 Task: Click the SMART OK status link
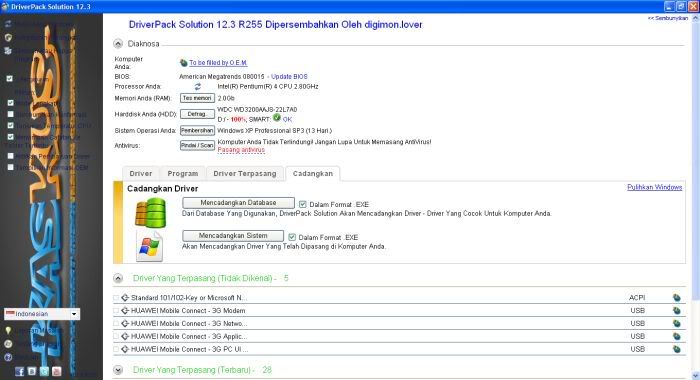coord(287,120)
